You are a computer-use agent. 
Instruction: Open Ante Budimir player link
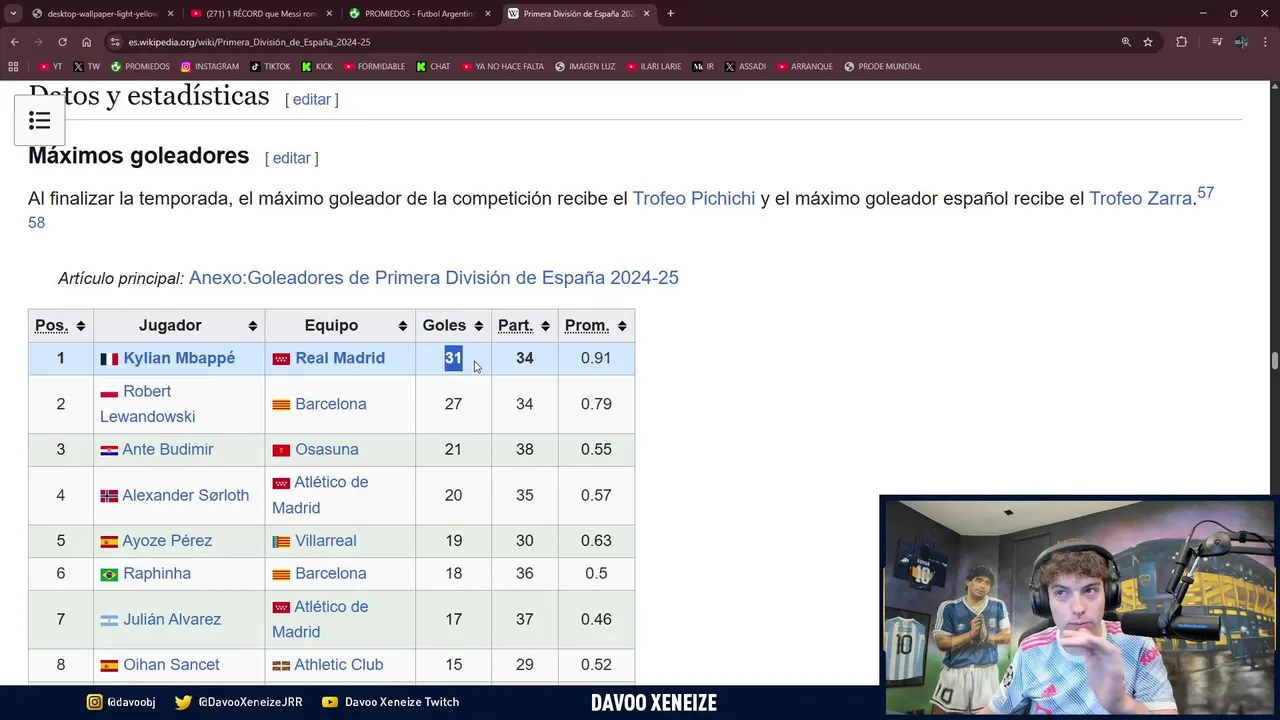(x=167, y=449)
